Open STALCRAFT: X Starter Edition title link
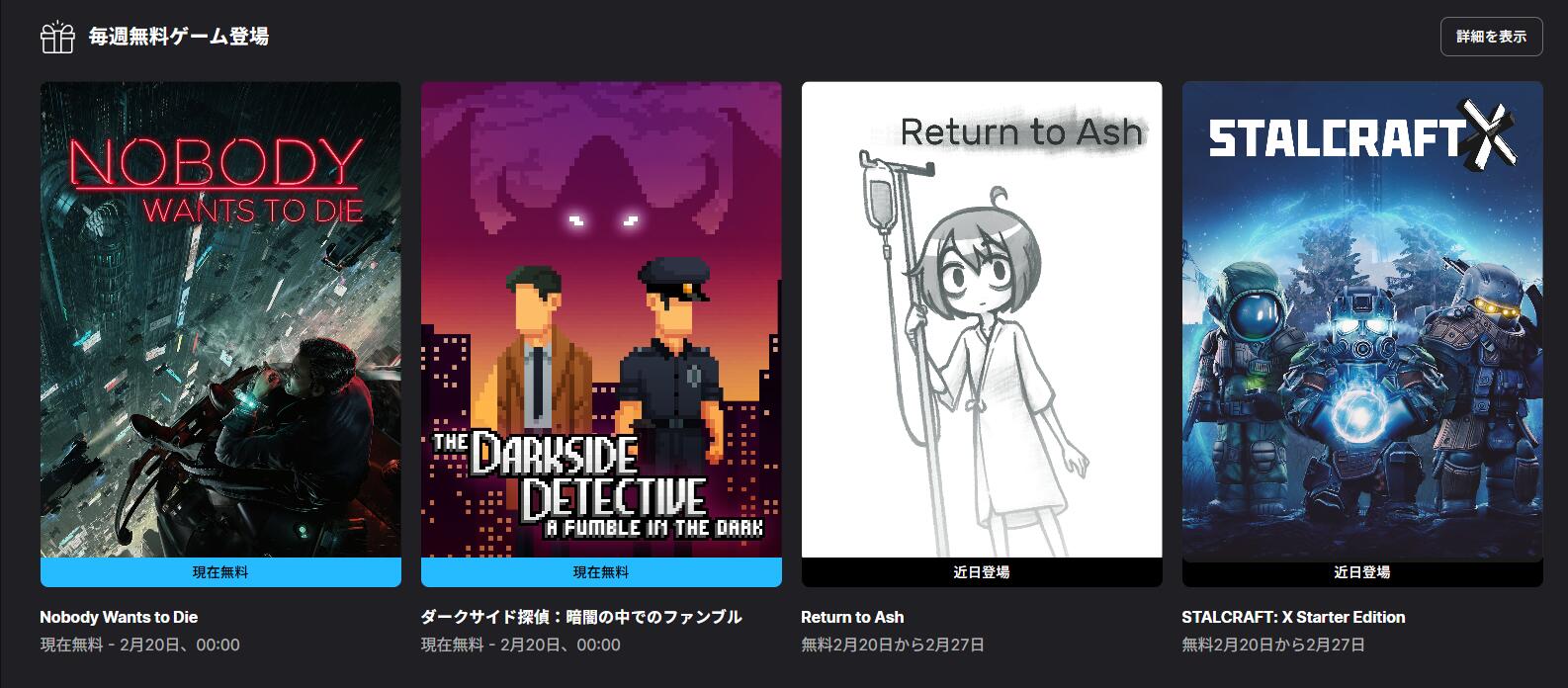Screen dimensions: 1568x688 tap(1293, 617)
